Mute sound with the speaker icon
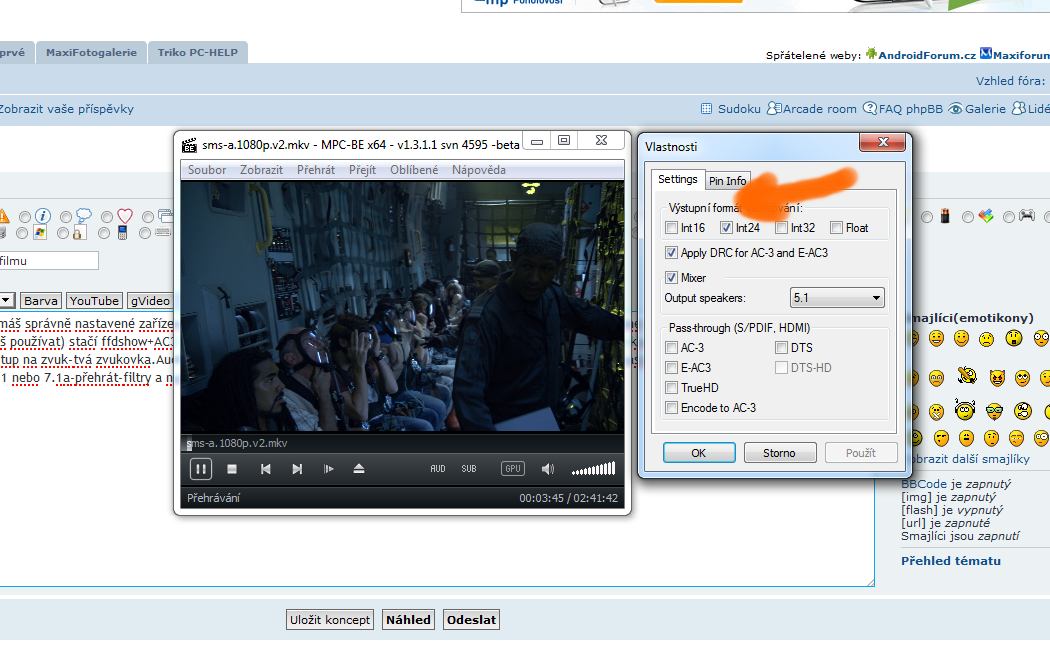 coord(548,469)
